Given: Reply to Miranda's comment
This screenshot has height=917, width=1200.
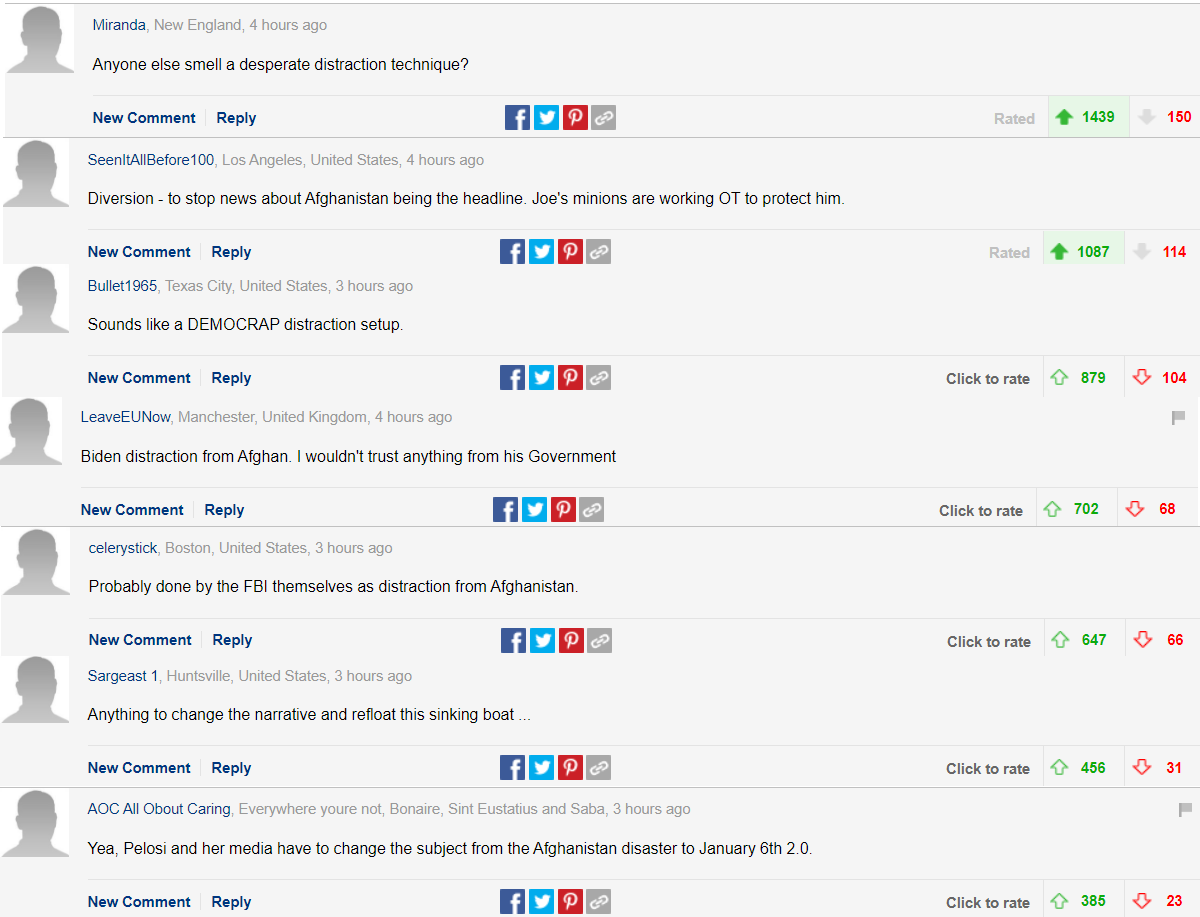Looking at the screenshot, I should (236, 118).
